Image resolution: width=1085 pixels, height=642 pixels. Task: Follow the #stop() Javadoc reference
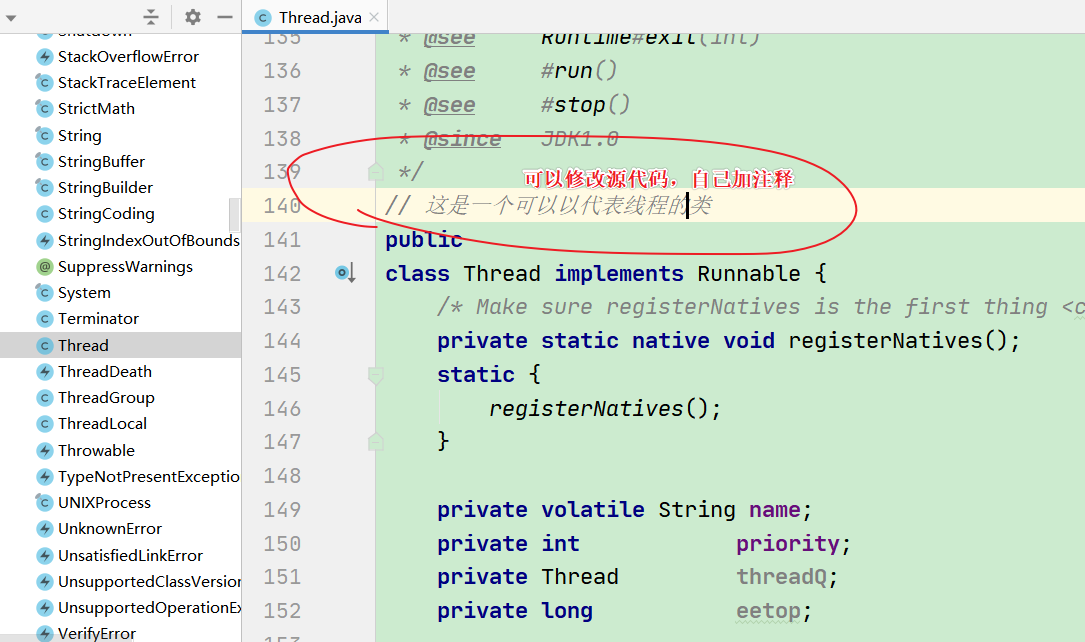(585, 104)
